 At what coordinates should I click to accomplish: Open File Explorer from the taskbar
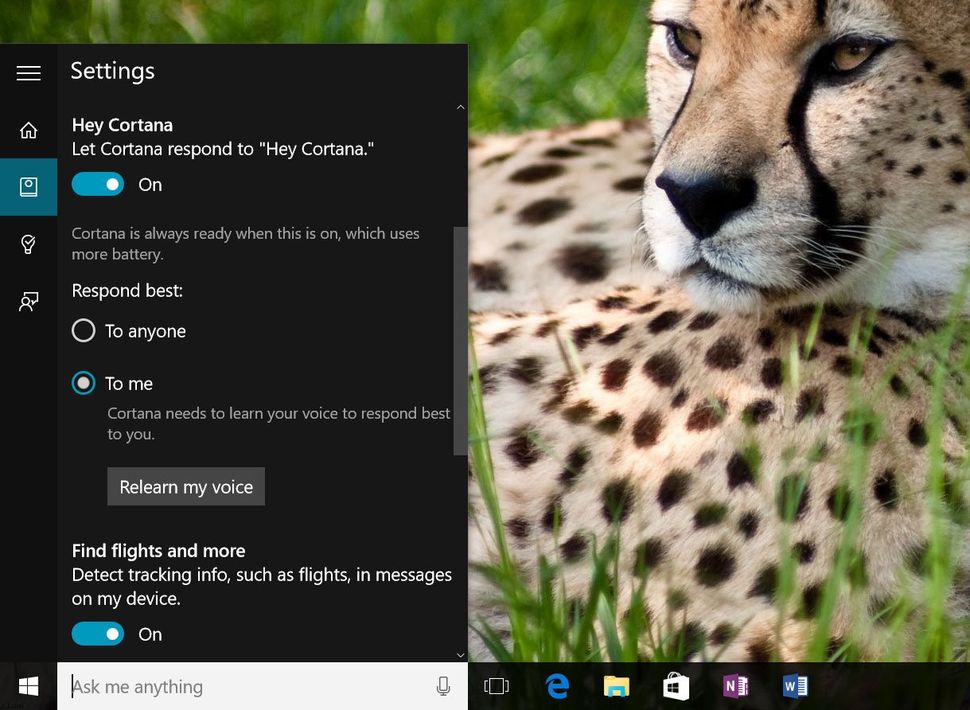616,686
